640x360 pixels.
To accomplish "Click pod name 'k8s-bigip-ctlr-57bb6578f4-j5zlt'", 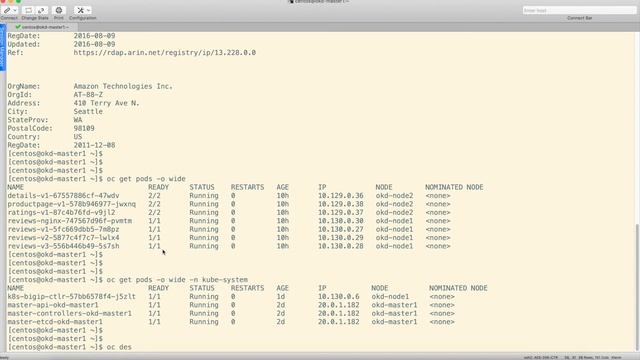I will (71, 296).
